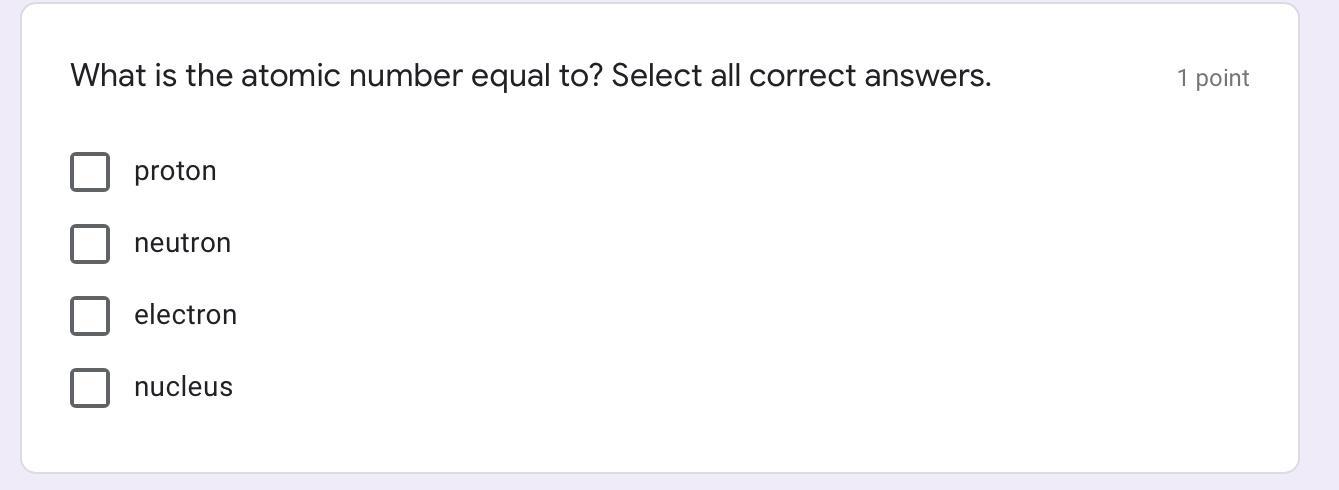
Task: Click the 'proton' option label
Action: [175, 172]
